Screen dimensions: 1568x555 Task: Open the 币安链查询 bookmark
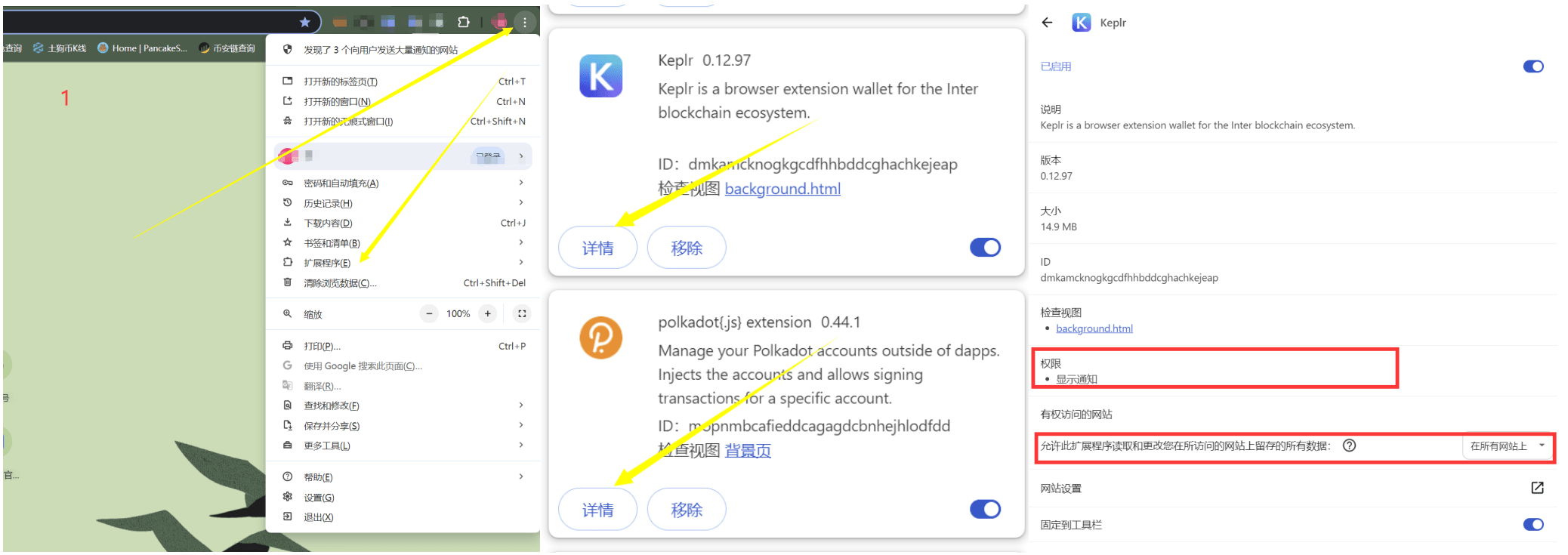coord(227,48)
